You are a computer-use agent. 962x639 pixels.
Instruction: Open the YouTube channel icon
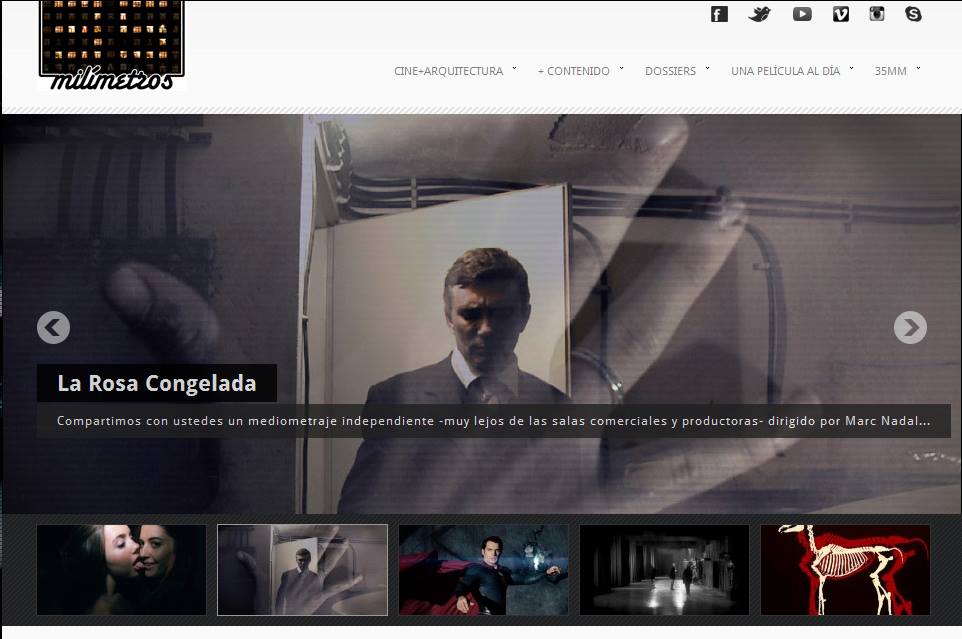(802, 14)
